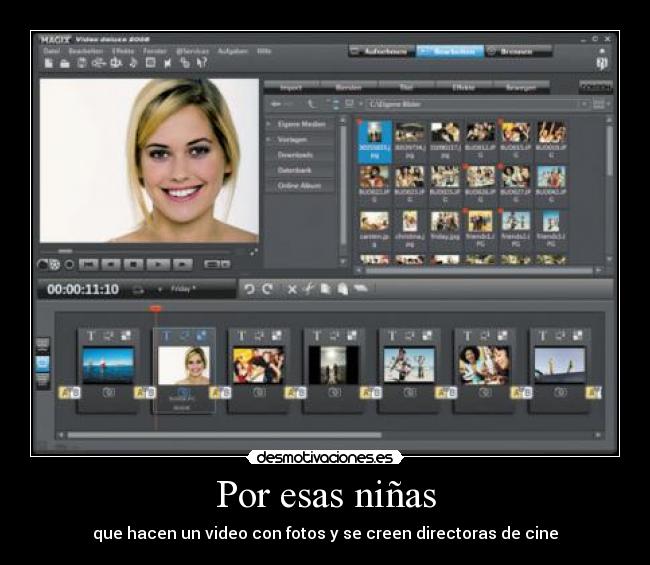Image resolution: width=650 pixels, height=565 pixels.
Task: Select the Titel tab in media pool
Action: point(406,87)
